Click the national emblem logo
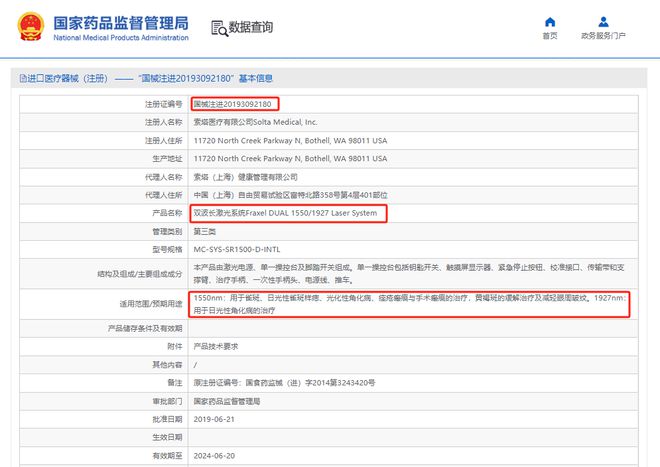 coord(31,26)
